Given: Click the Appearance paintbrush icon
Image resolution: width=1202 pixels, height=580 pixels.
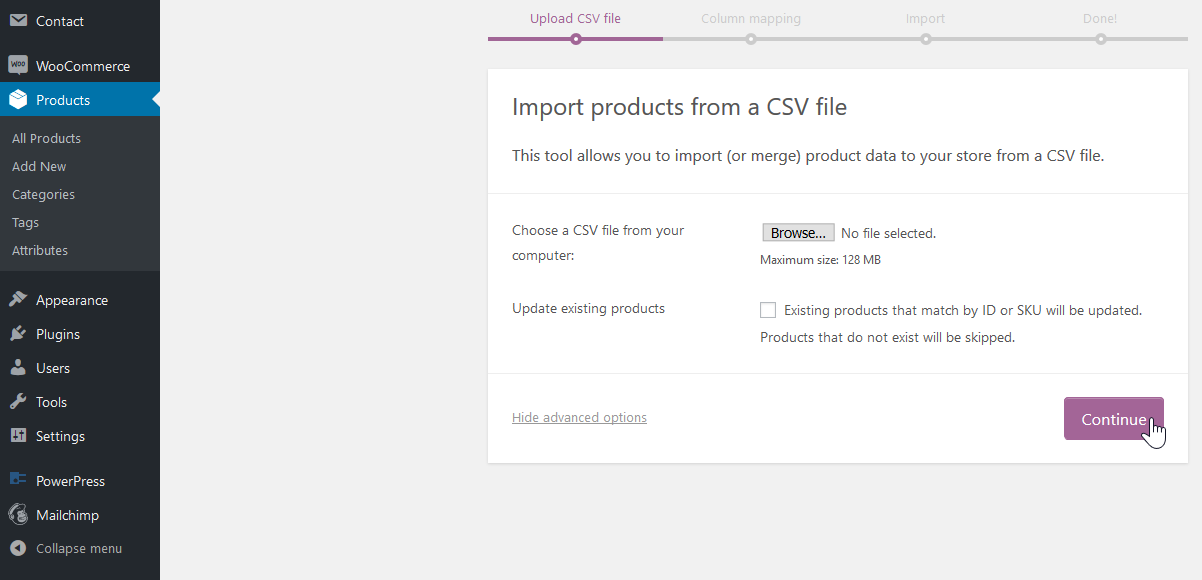Looking at the screenshot, I should pyautogui.click(x=18, y=300).
